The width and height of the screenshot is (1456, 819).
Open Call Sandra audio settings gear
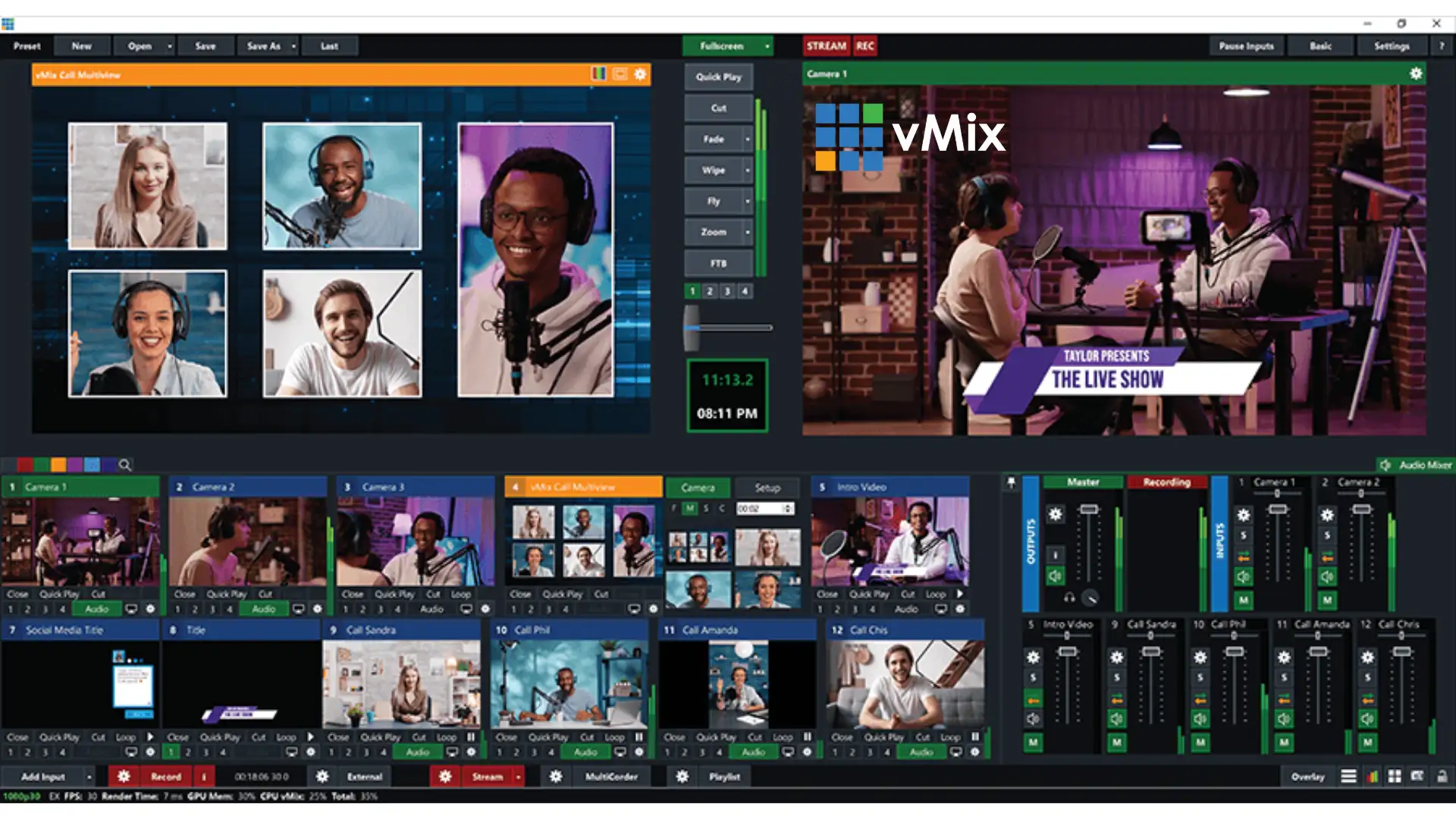click(1117, 657)
